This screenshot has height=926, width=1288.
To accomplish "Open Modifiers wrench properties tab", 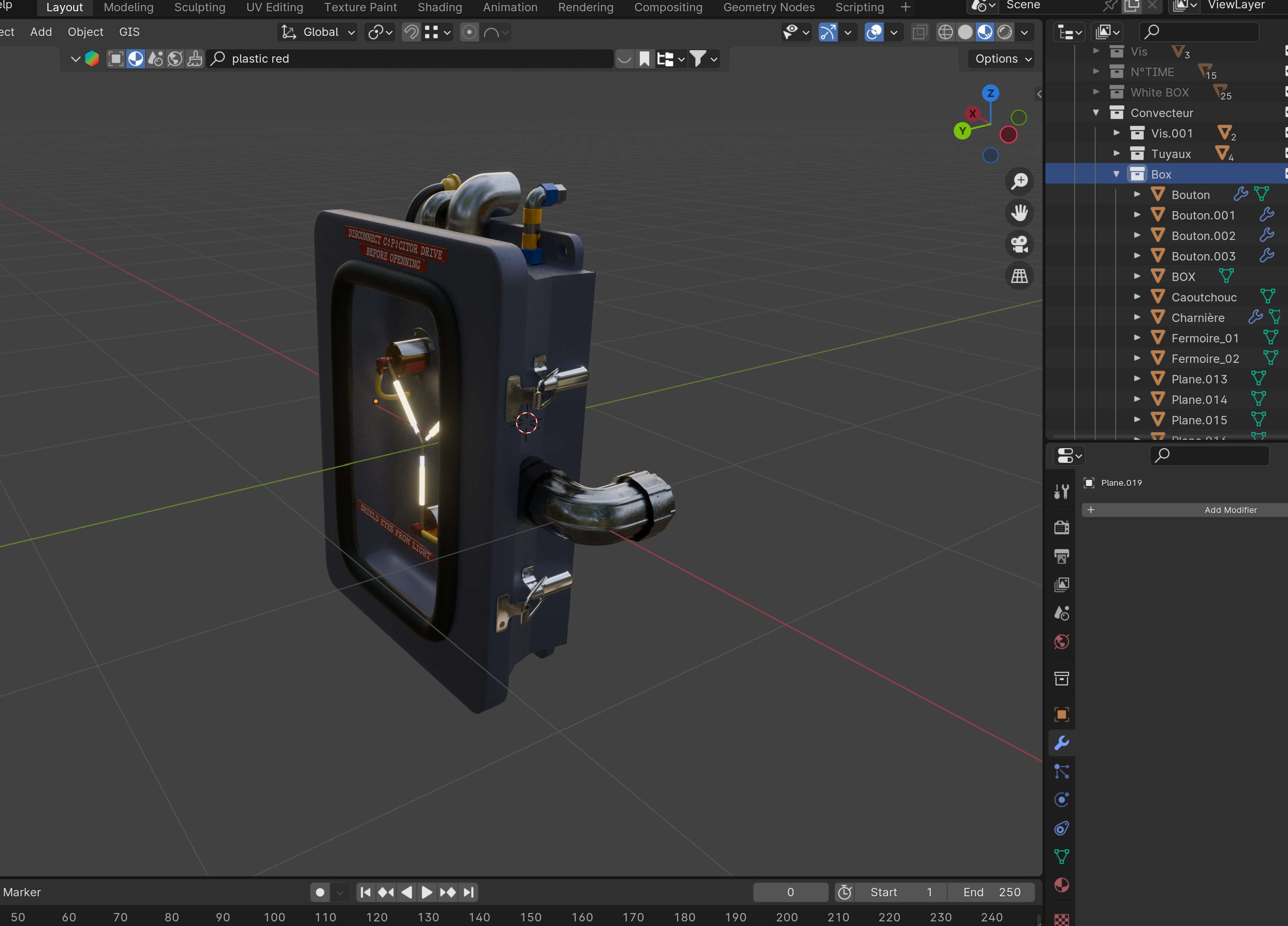I will [x=1061, y=743].
